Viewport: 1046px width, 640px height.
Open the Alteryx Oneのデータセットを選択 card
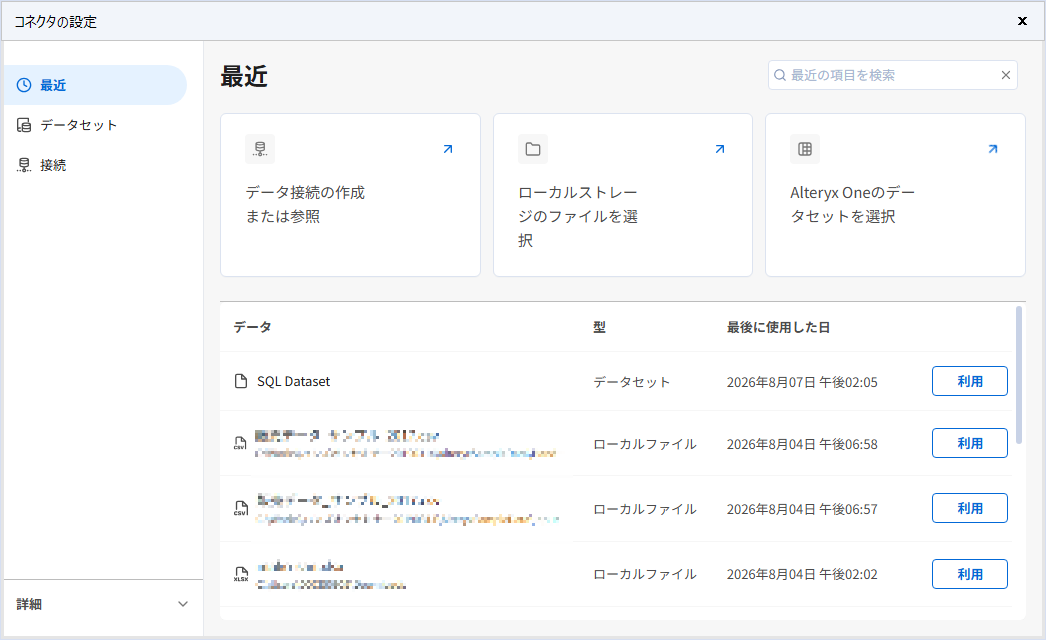(x=895, y=195)
